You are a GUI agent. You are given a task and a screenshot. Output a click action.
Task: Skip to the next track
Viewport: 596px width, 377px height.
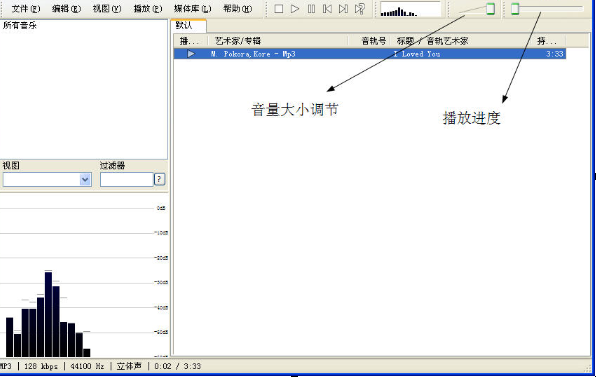click(x=343, y=9)
